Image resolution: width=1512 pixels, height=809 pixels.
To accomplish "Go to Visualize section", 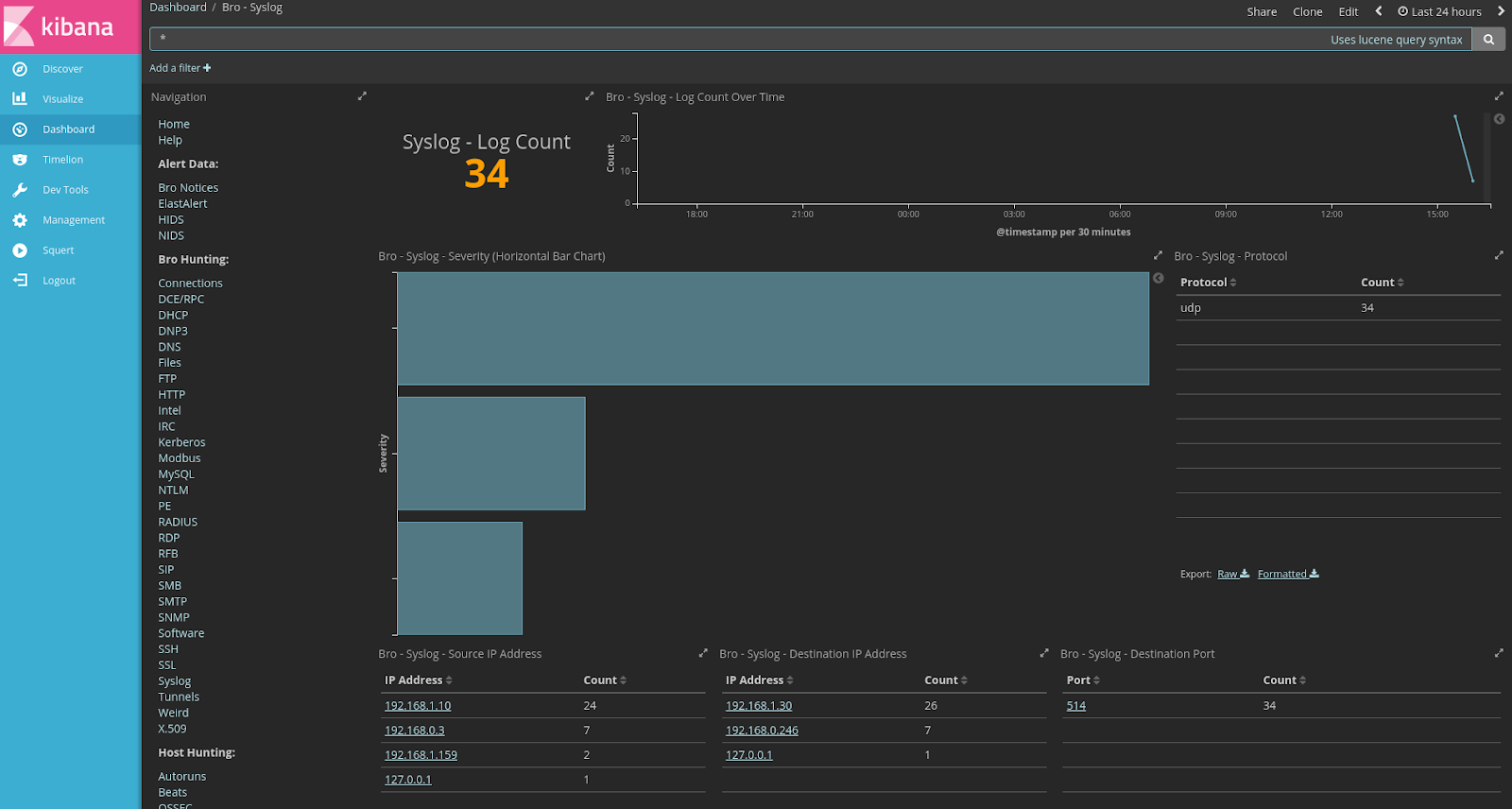I will click(x=63, y=99).
